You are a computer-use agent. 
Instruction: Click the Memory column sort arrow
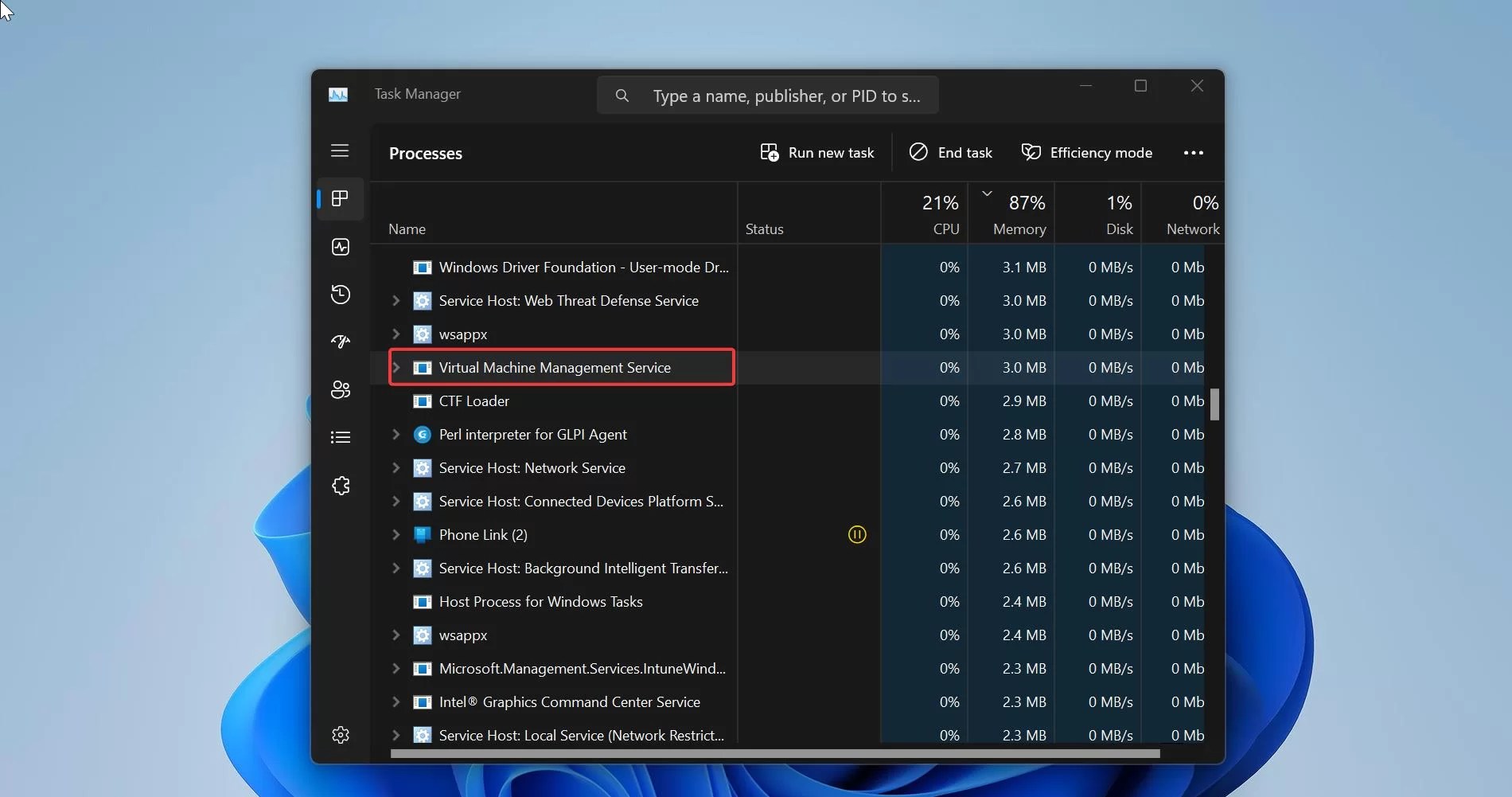(986, 193)
